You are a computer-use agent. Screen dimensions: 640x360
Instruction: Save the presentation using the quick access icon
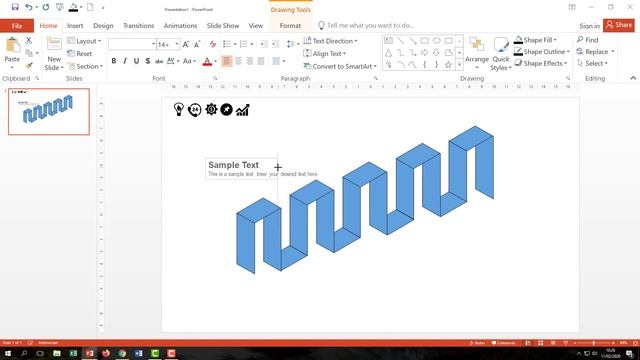pyautogui.click(x=15, y=7)
